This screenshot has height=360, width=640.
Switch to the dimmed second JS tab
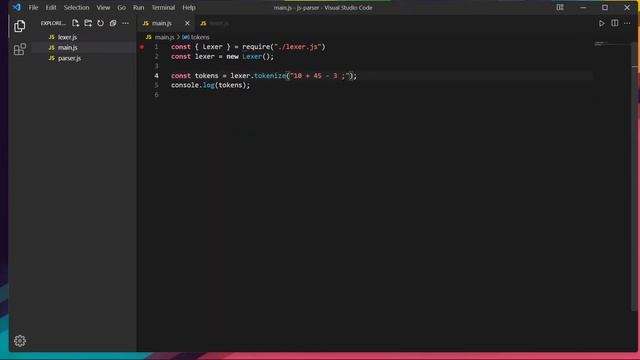[215, 23]
